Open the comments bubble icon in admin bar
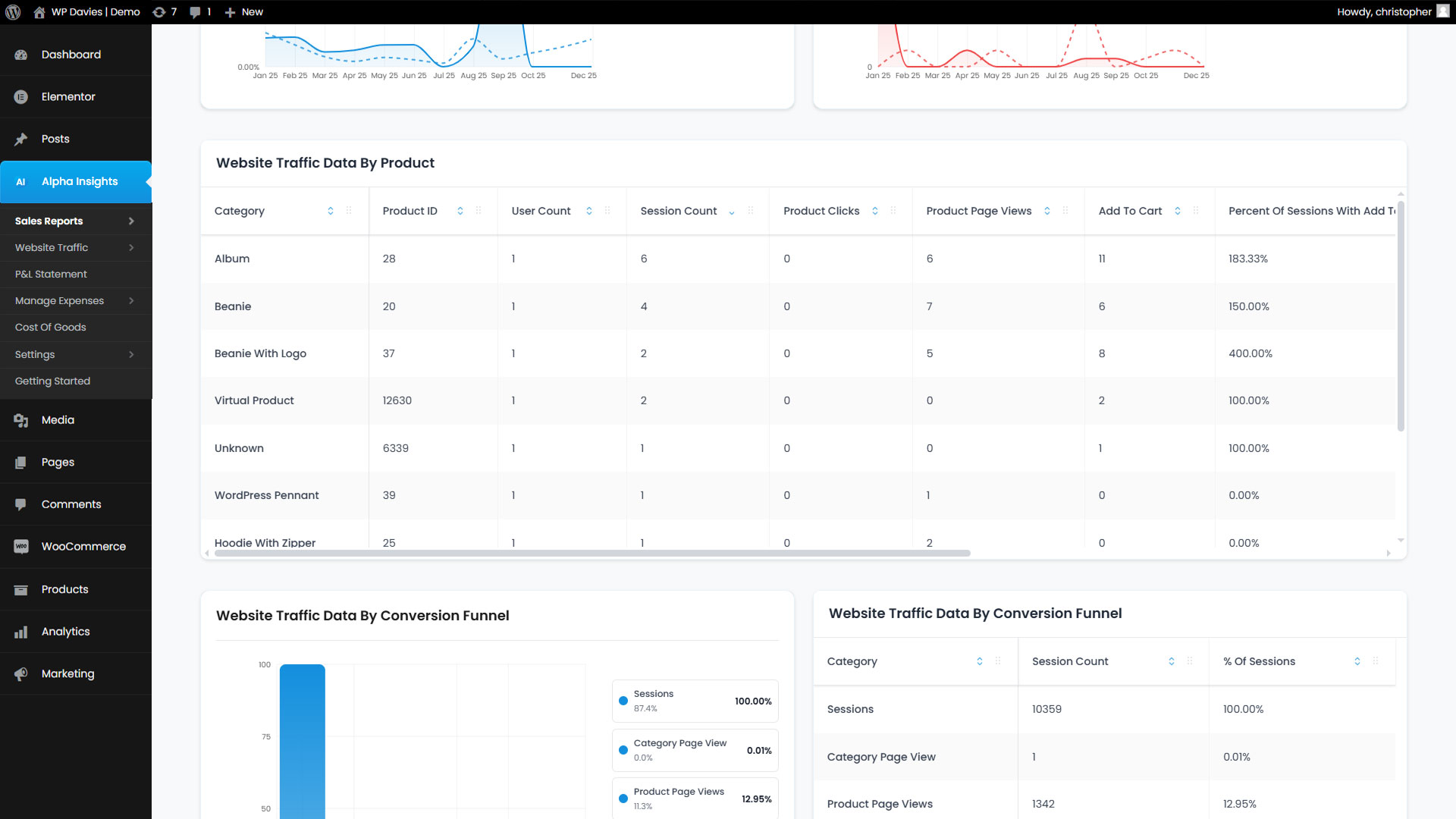Viewport: 1456px width, 819px height. (x=196, y=12)
